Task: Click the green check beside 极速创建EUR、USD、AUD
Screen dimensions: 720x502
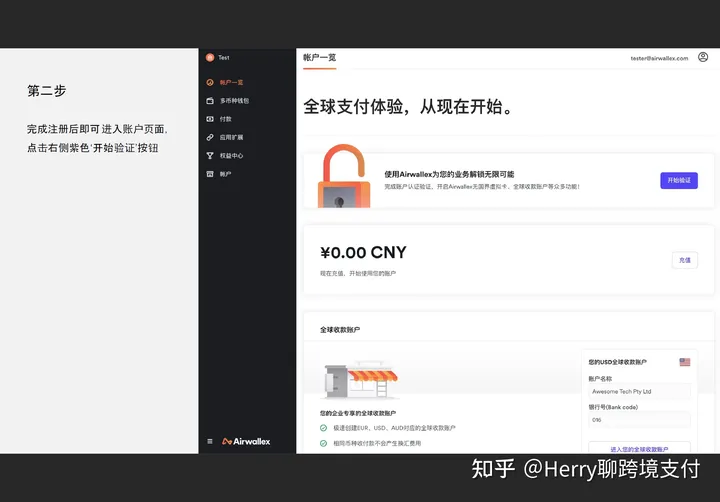Action: click(323, 428)
